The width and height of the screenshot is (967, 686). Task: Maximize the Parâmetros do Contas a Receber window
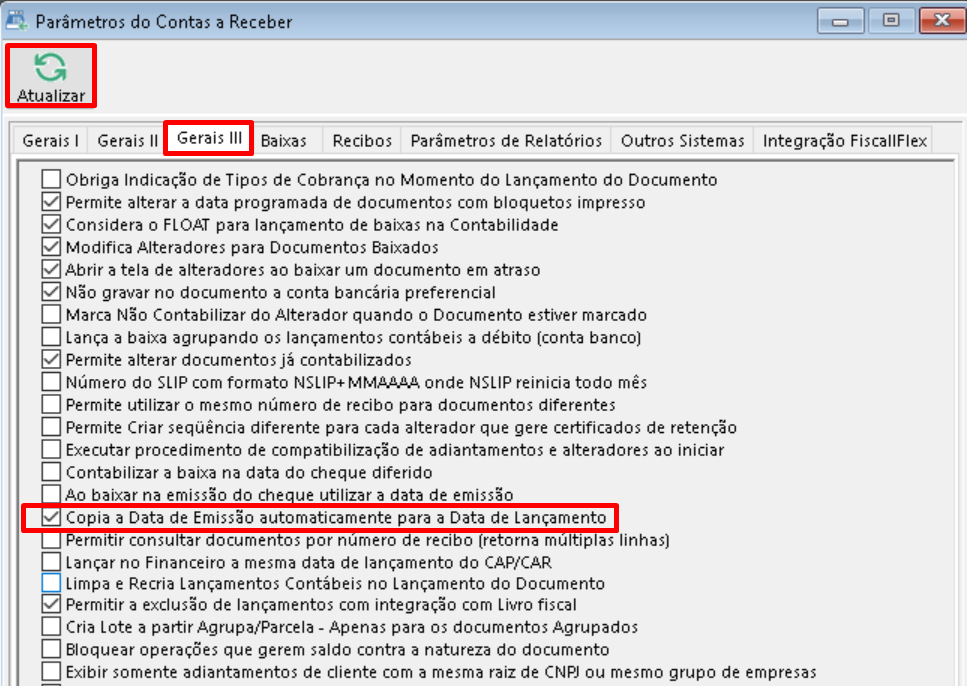(x=891, y=21)
